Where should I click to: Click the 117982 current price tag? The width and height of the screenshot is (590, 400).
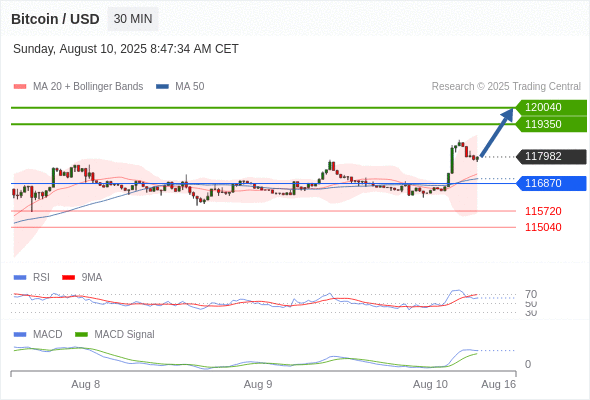(551, 157)
